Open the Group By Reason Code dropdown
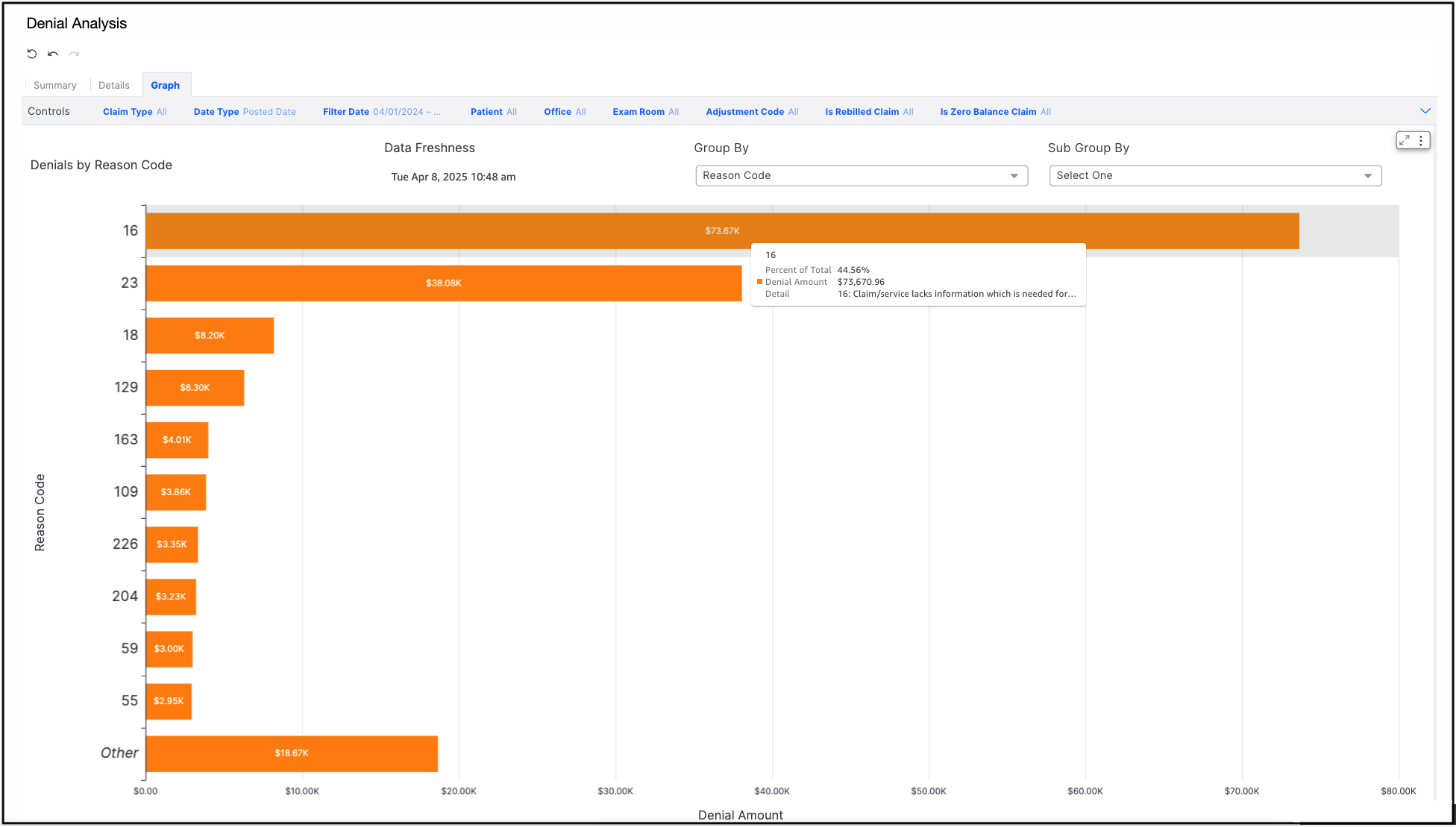 (x=861, y=176)
